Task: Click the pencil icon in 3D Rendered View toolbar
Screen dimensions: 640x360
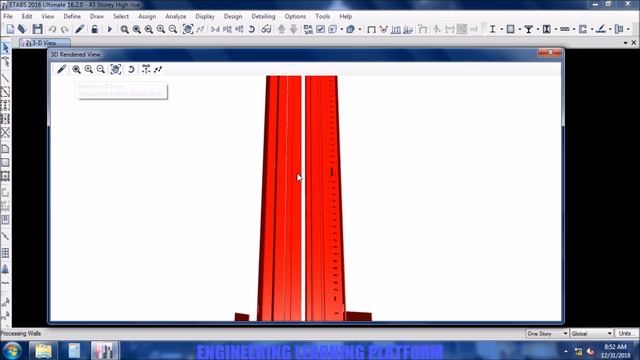Action: tap(61, 69)
